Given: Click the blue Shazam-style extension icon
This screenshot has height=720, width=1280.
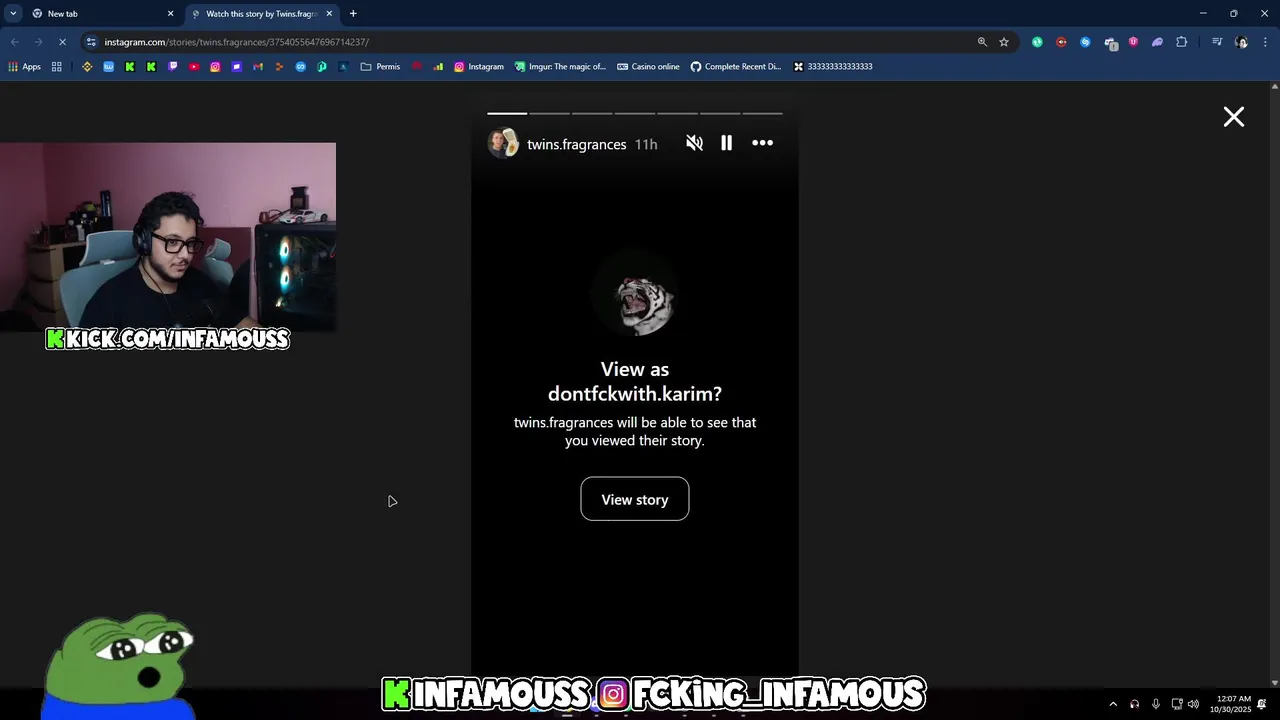Looking at the screenshot, I should point(1085,42).
